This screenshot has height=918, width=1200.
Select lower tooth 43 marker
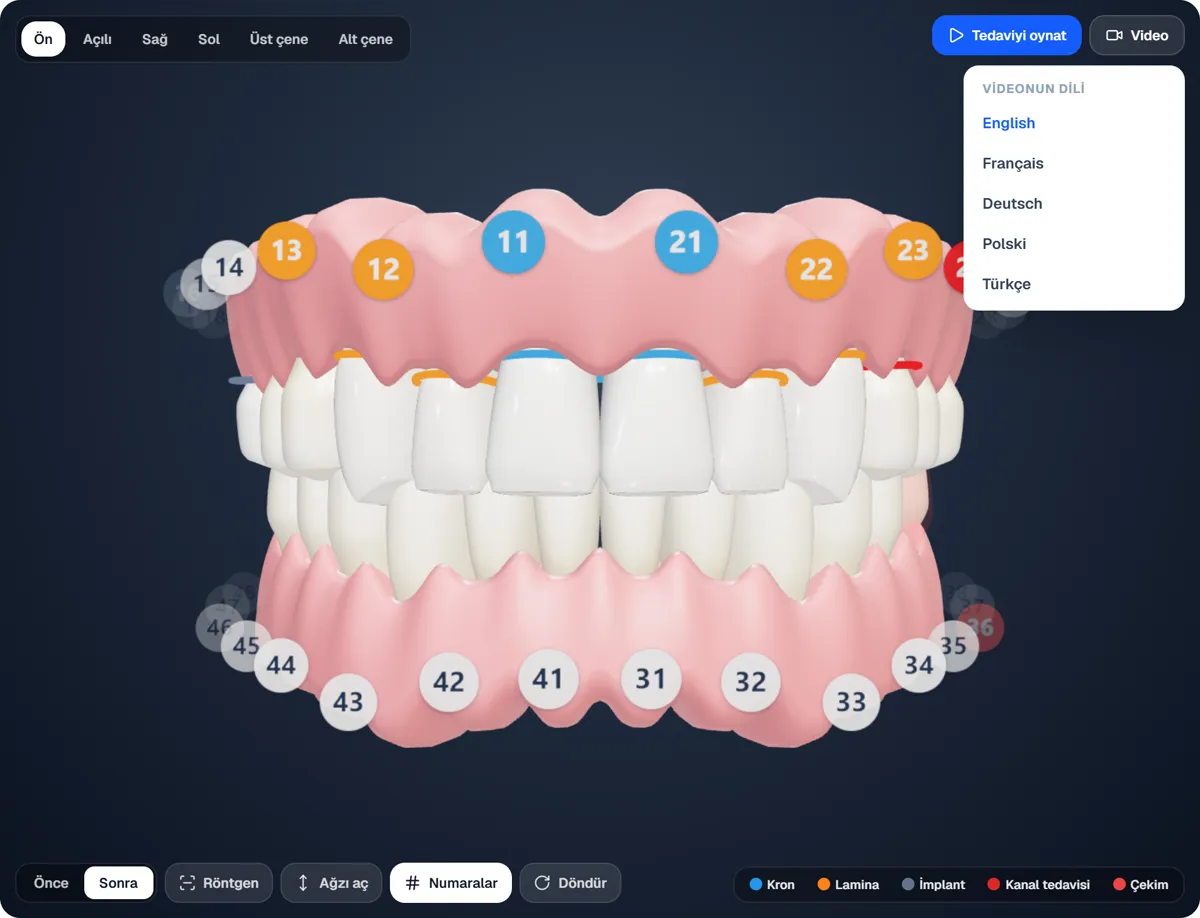point(348,702)
